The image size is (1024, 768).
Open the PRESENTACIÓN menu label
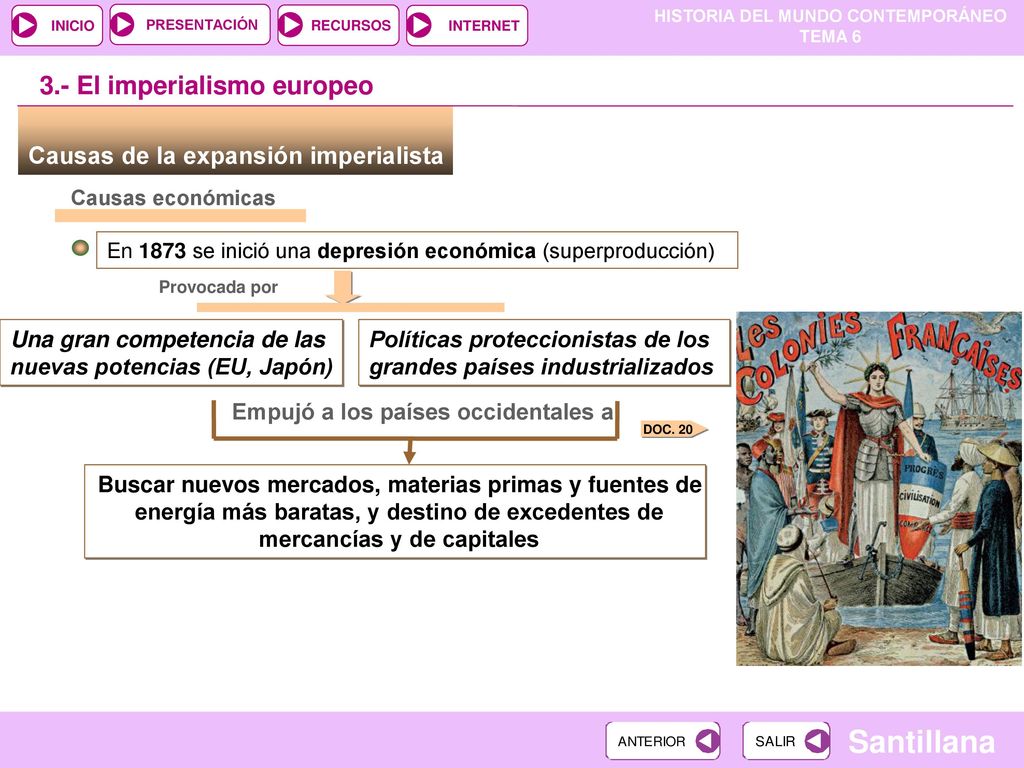tap(202, 25)
